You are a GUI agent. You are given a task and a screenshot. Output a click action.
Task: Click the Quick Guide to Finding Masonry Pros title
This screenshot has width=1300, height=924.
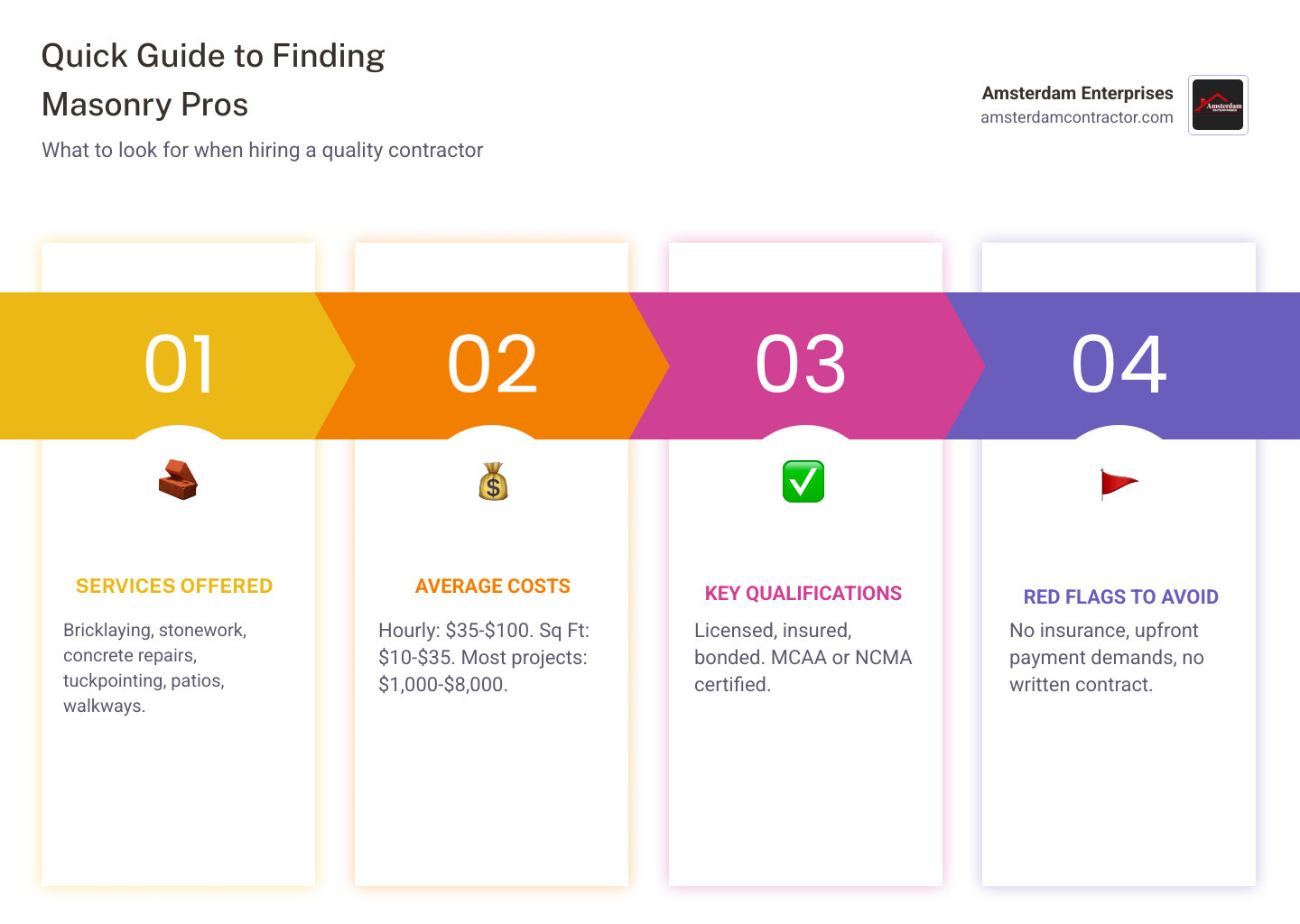click(x=213, y=80)
